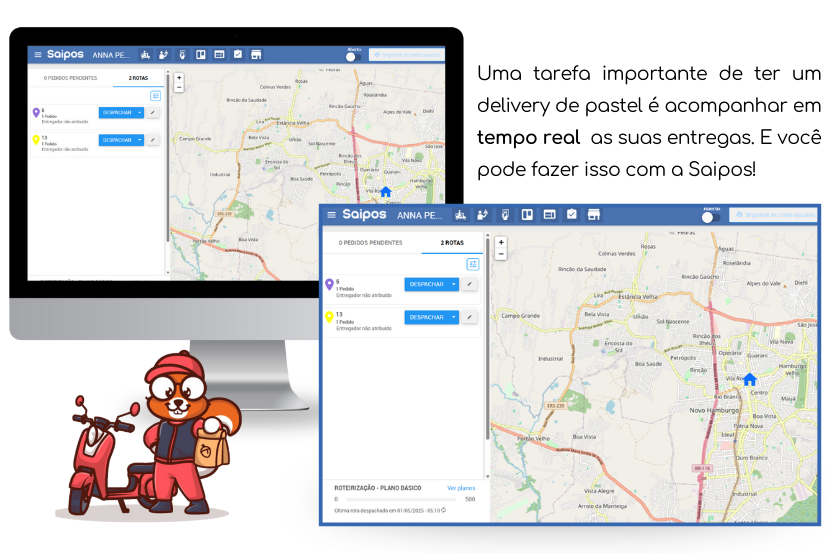Expand Despachar arrow for route 5 on monitor

pyautogui.click(x=140, y=113)
